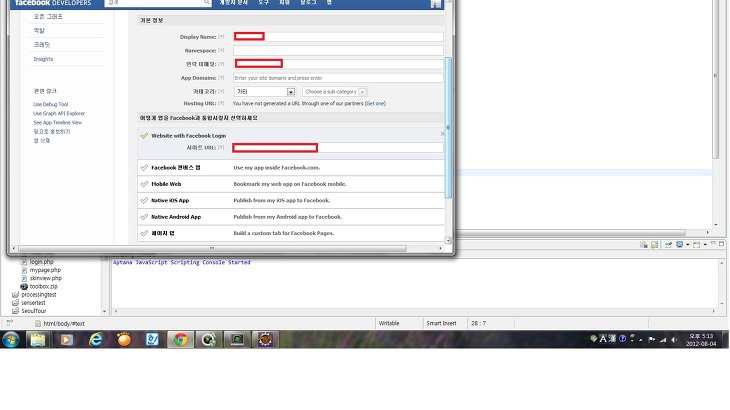Click the IME letter A indicator in tray
730x410 pixels.
click(603, 339)
